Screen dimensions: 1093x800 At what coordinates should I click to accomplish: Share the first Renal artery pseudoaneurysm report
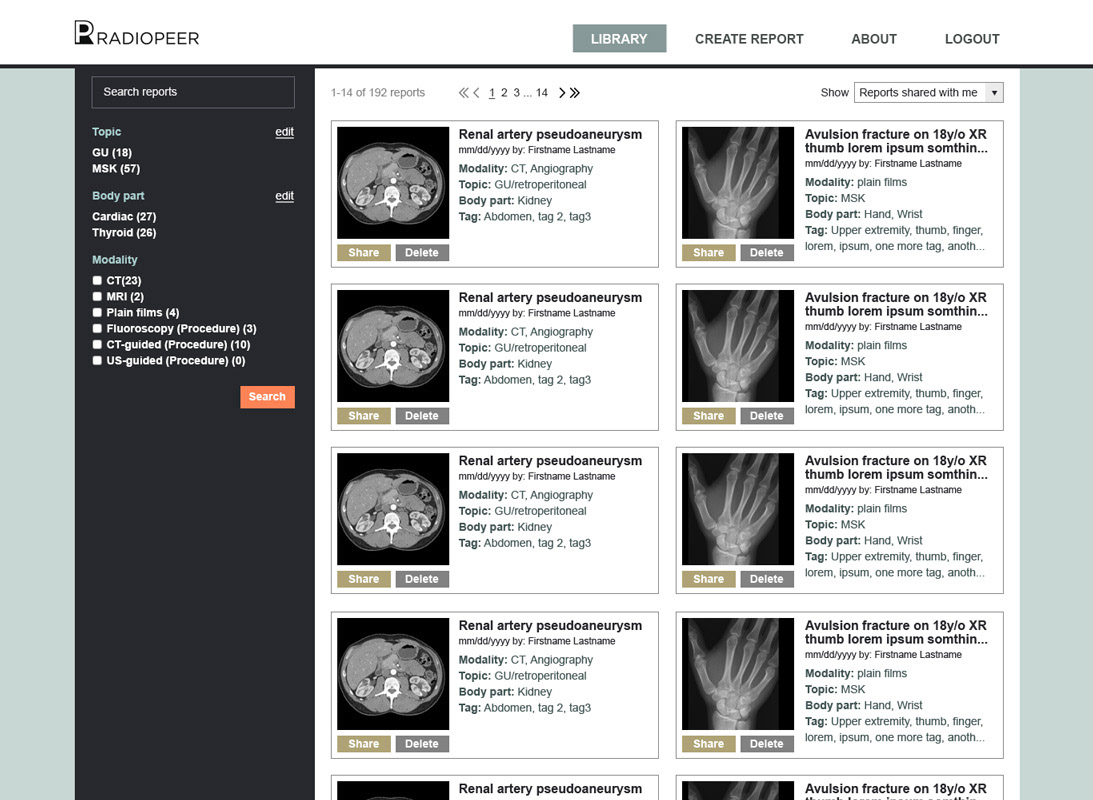click(x=364, y=252)
